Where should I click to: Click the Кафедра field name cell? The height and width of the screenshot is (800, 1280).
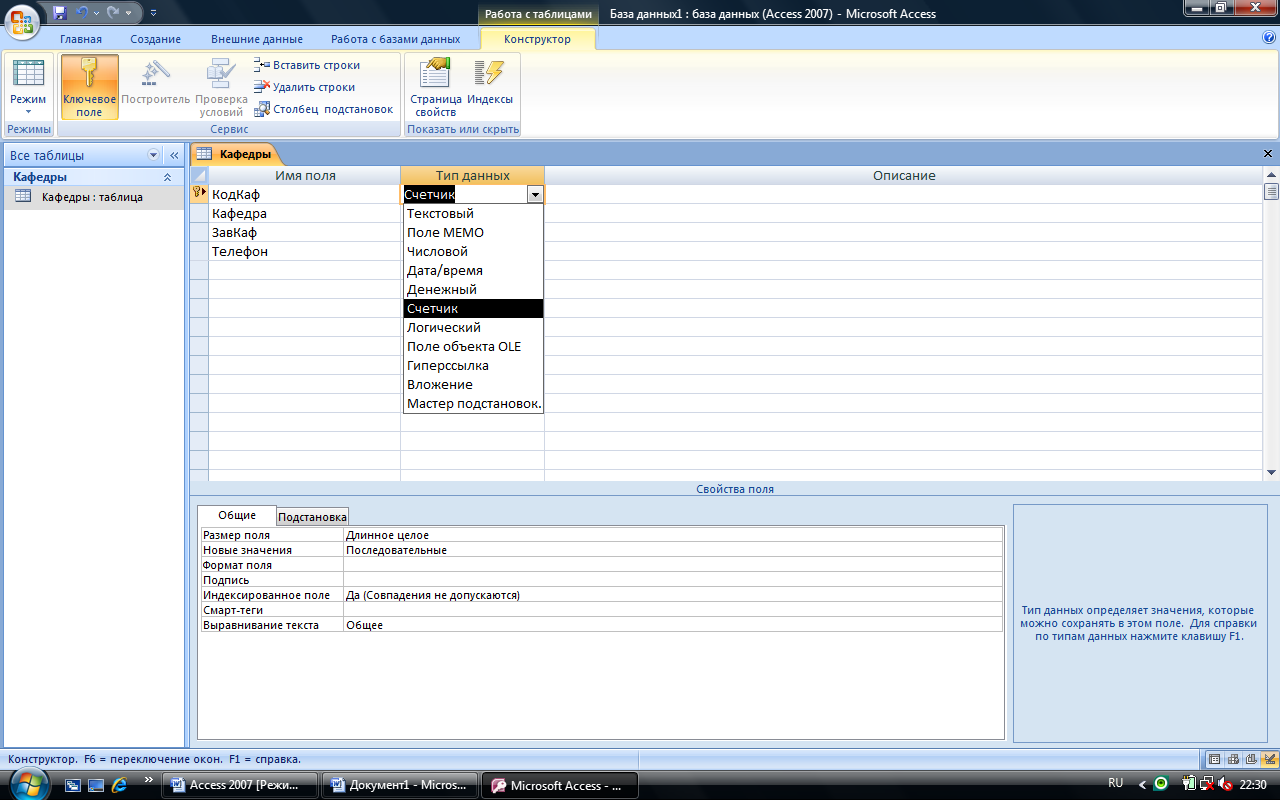pyautogui.click(x=304, y=213)
